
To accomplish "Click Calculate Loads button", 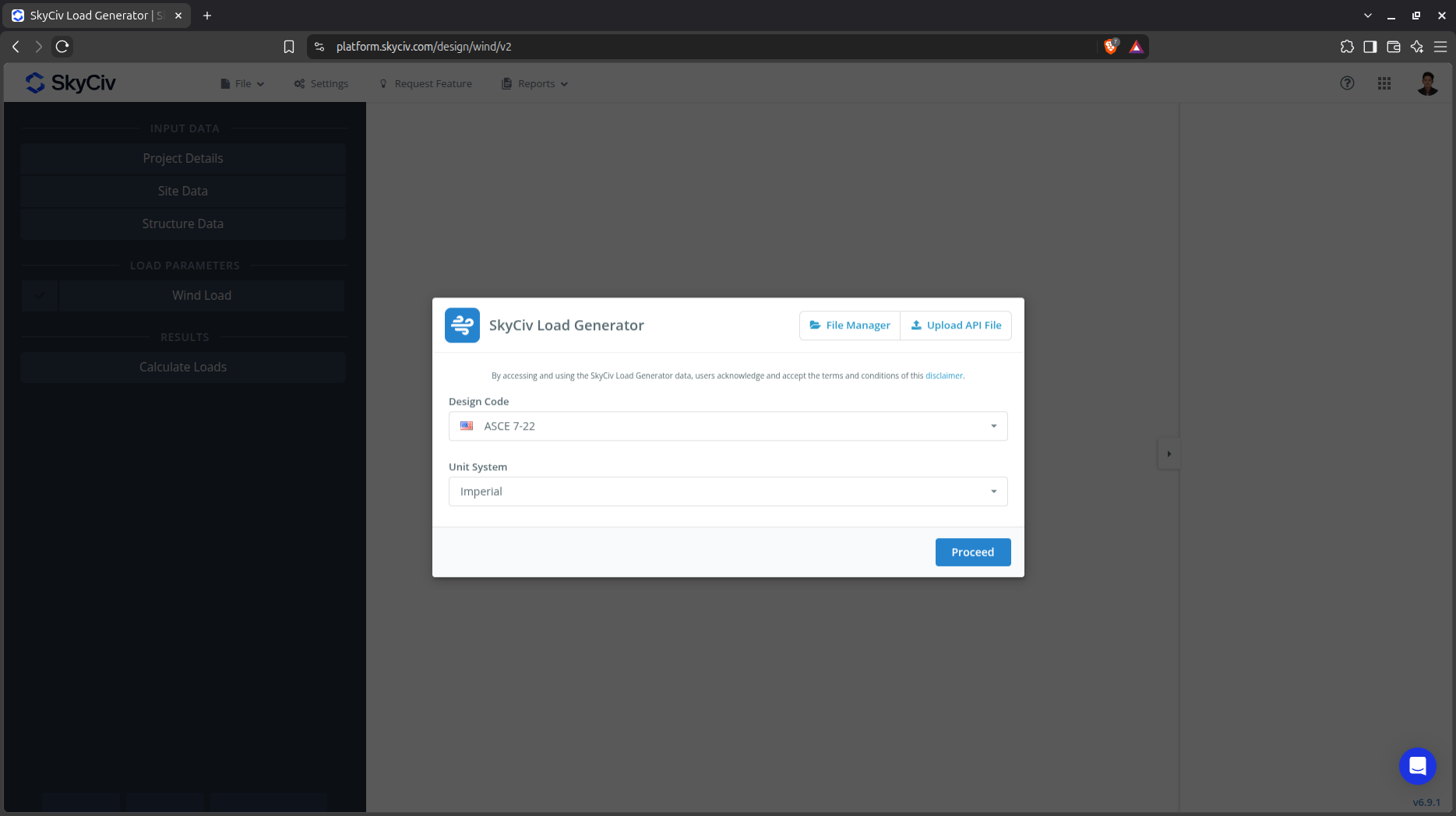I will tap(183, 367).
